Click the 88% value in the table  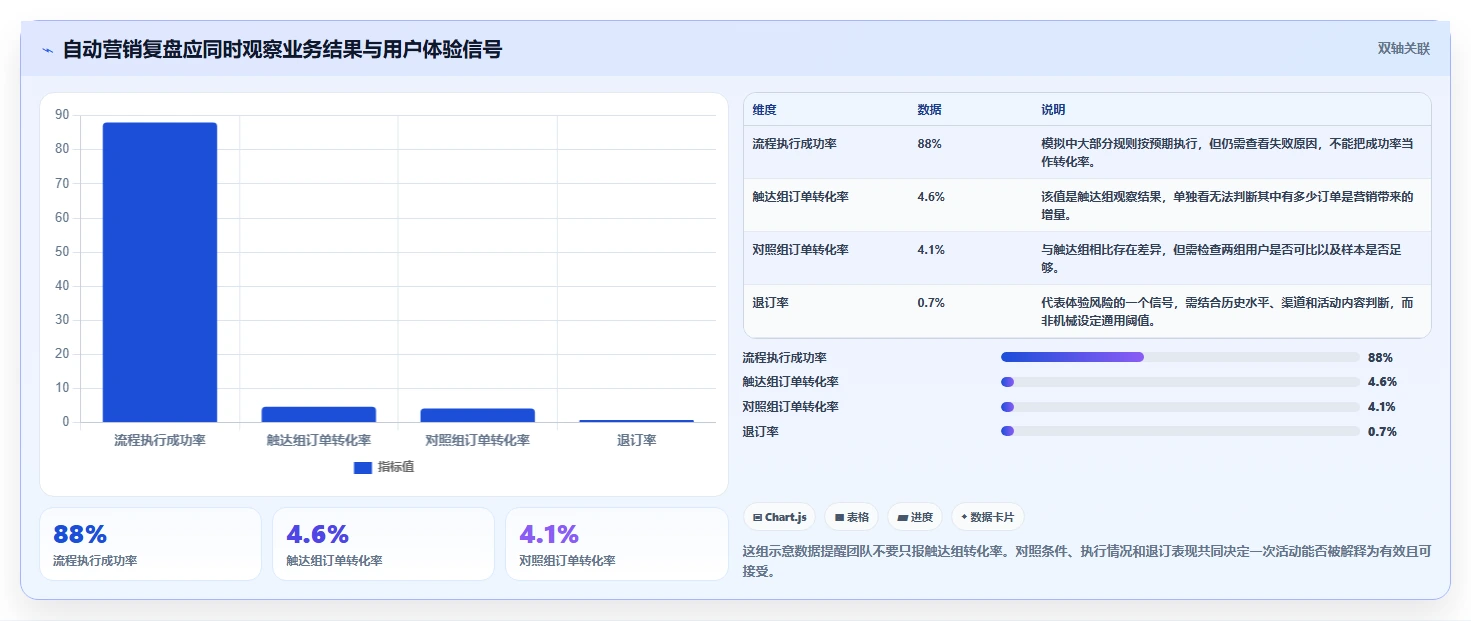coord(929,143)
